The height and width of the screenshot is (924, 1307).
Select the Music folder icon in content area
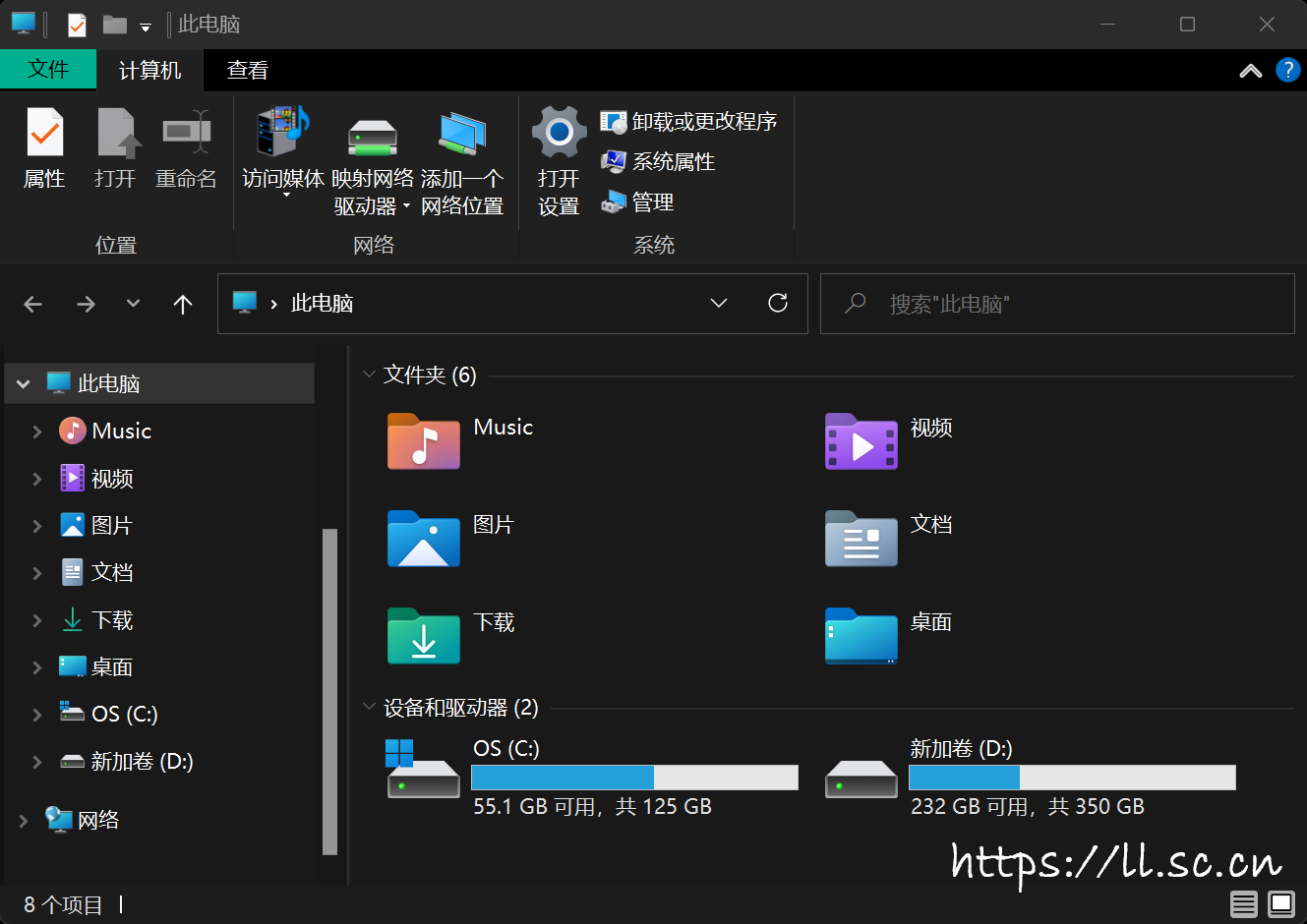point(424,441)
